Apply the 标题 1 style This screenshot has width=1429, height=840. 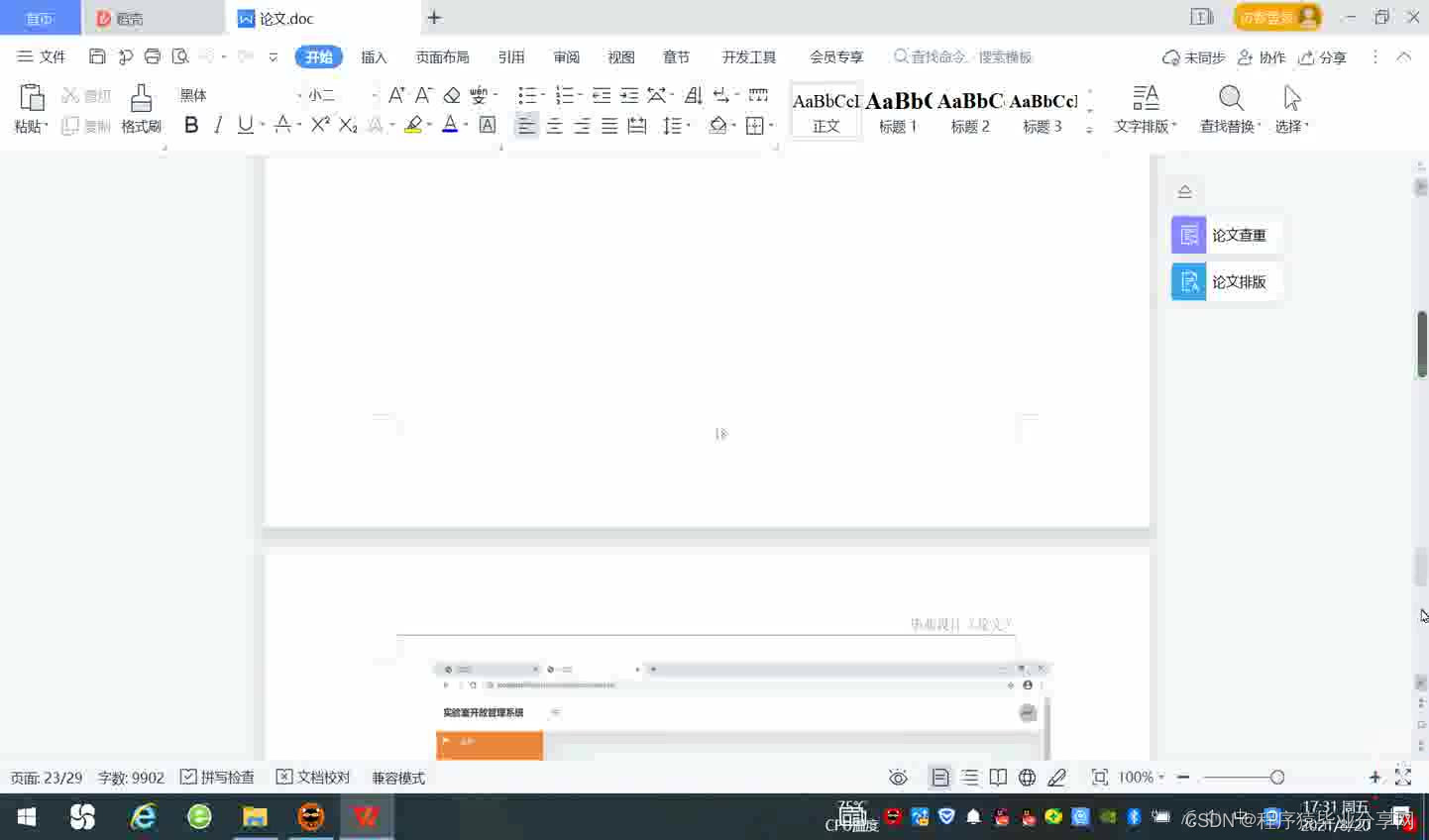click(x=899, y=111)
